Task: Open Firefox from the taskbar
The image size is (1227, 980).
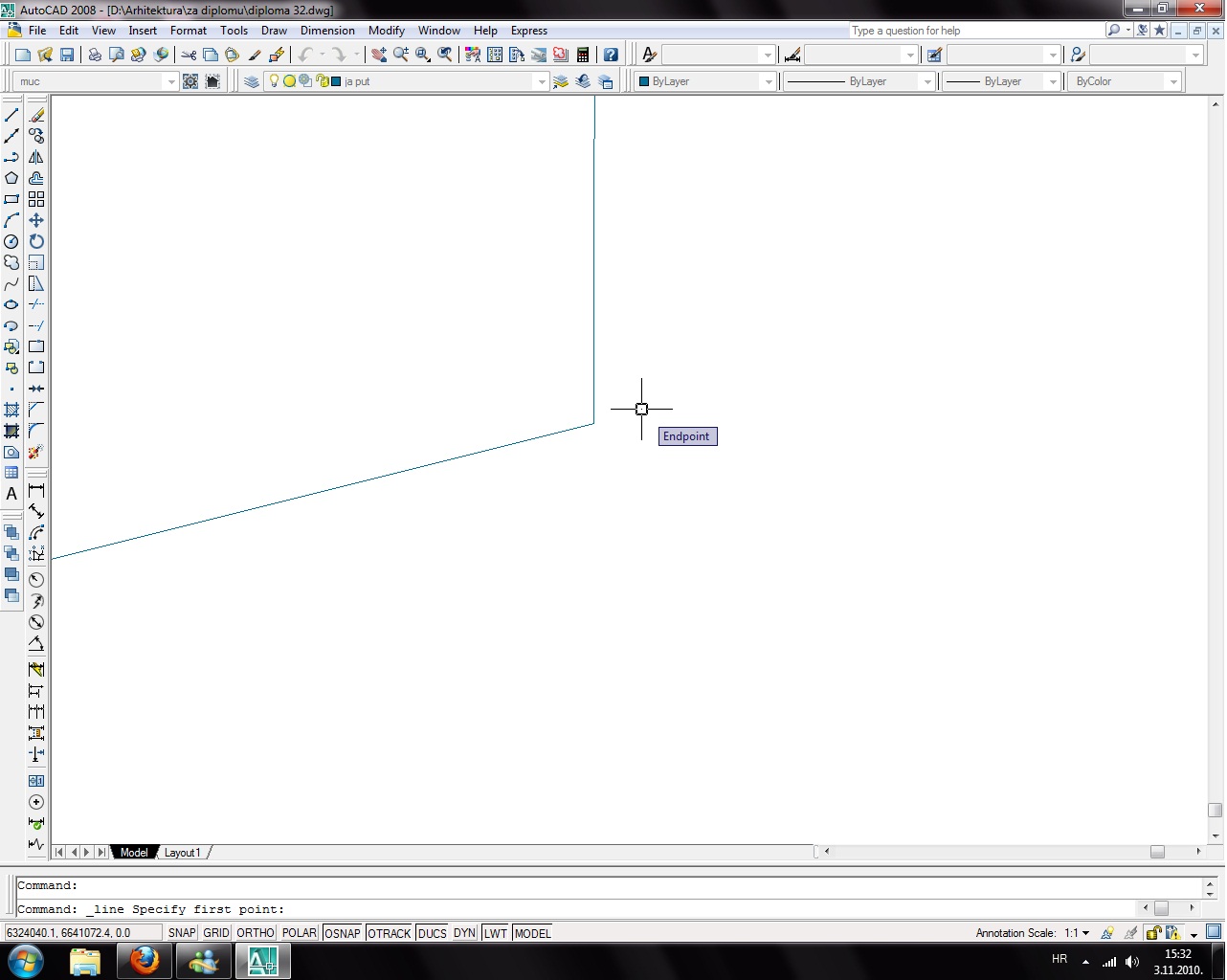Action: tap(145, 960)
